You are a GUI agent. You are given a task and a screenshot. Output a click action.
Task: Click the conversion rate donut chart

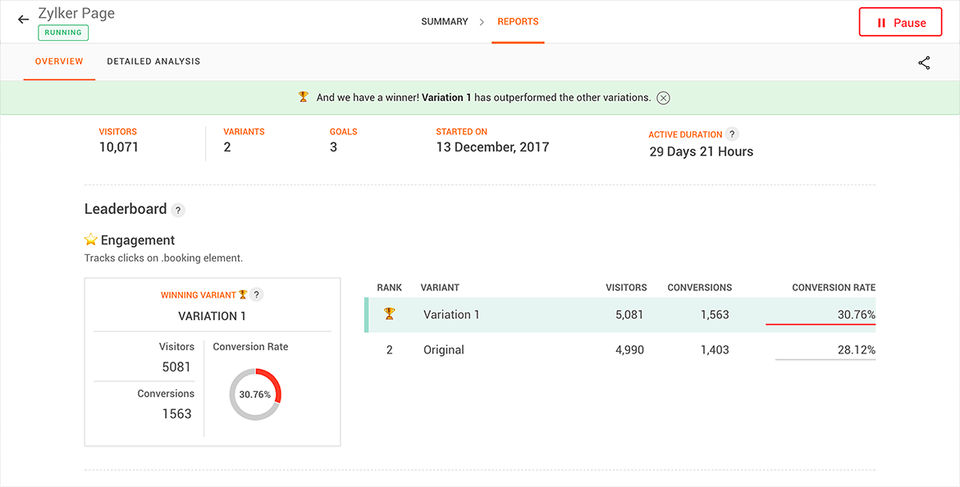255,394
